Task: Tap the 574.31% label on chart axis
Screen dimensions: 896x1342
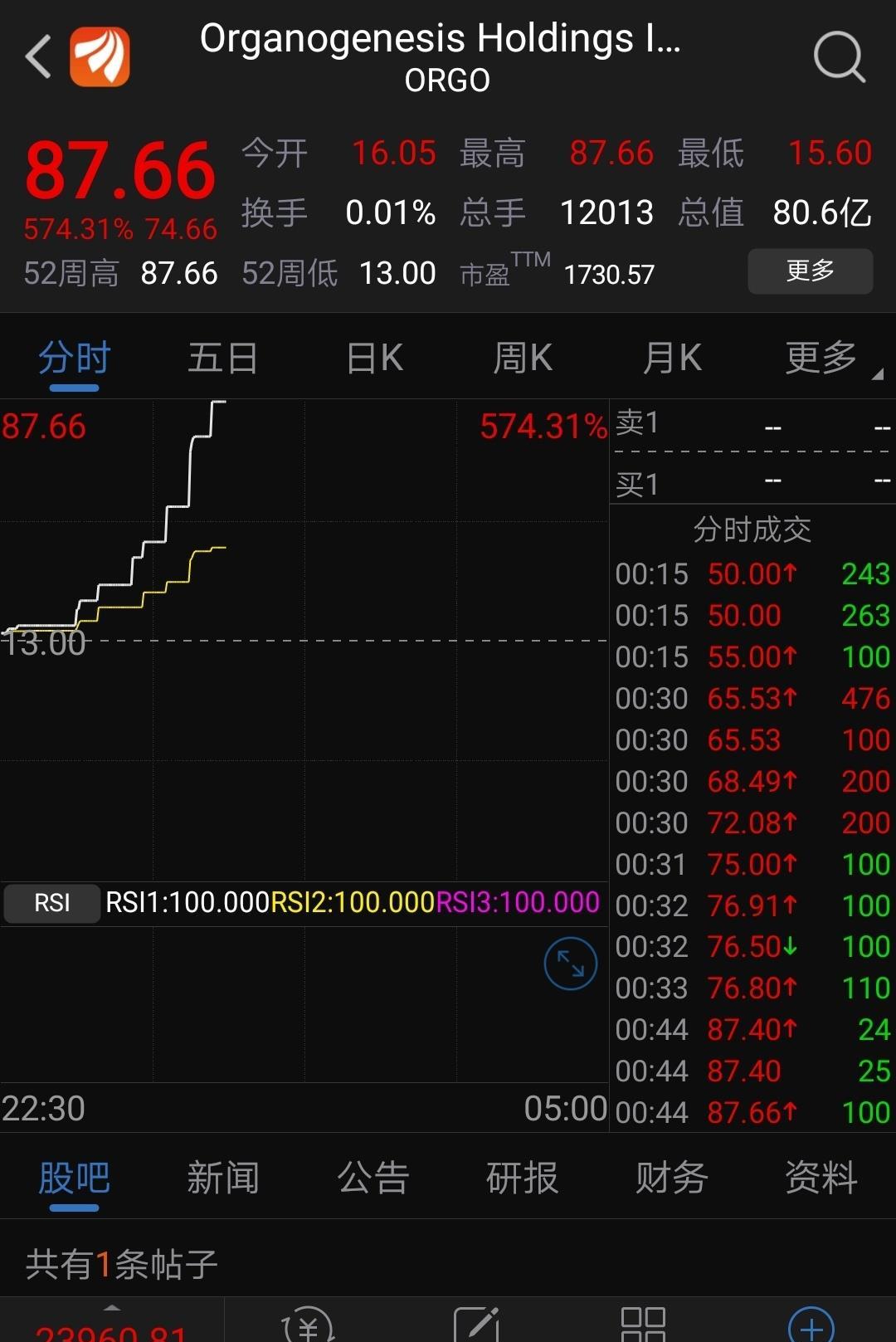Action: tap(543, 427)
